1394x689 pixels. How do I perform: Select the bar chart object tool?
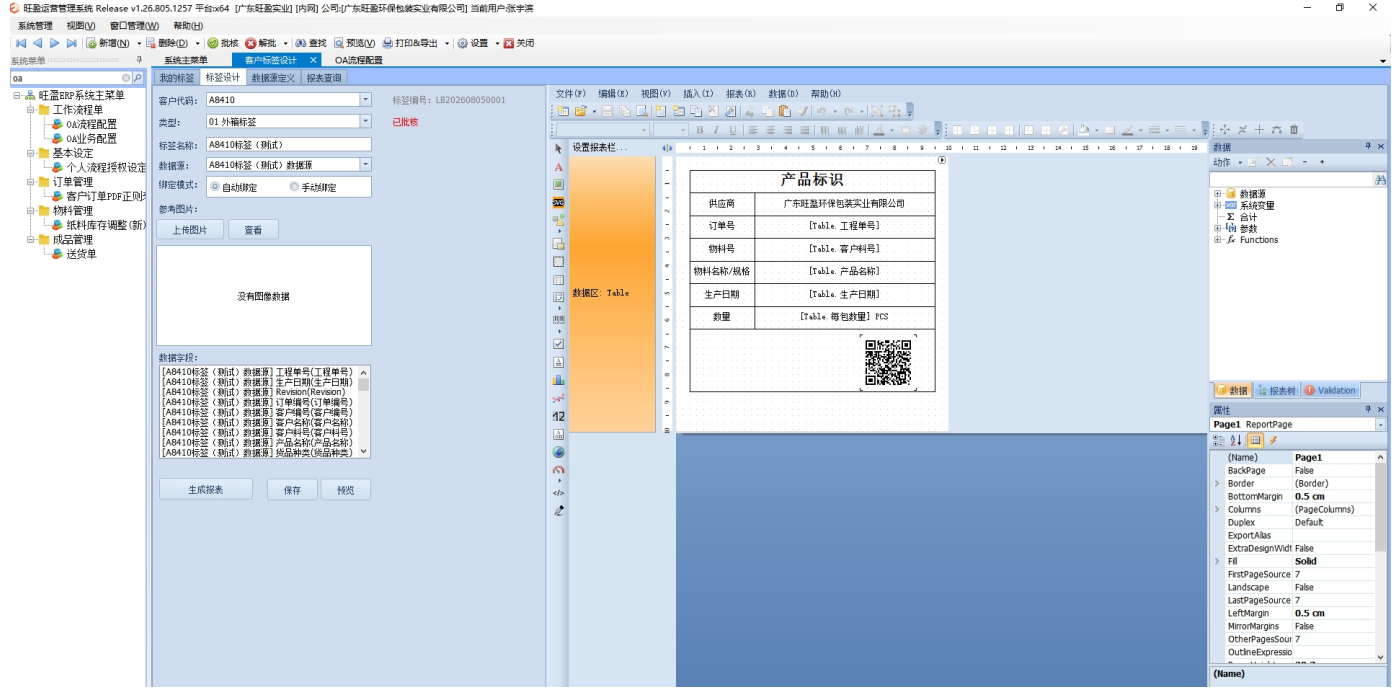click(x=559, y=380)
